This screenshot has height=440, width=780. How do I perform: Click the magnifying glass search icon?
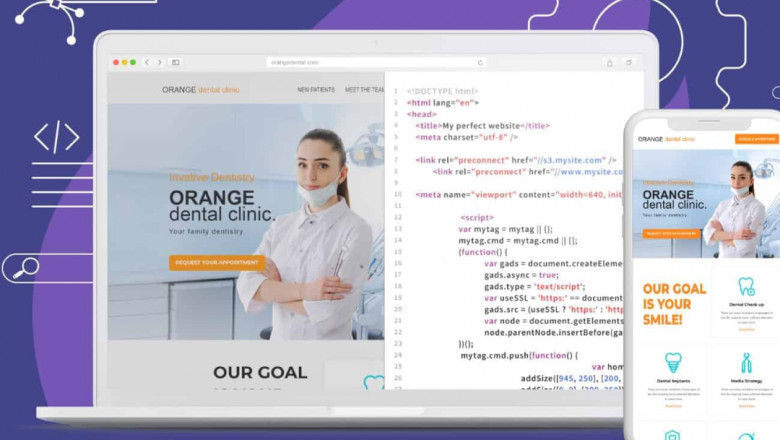(x=22, y=267)
